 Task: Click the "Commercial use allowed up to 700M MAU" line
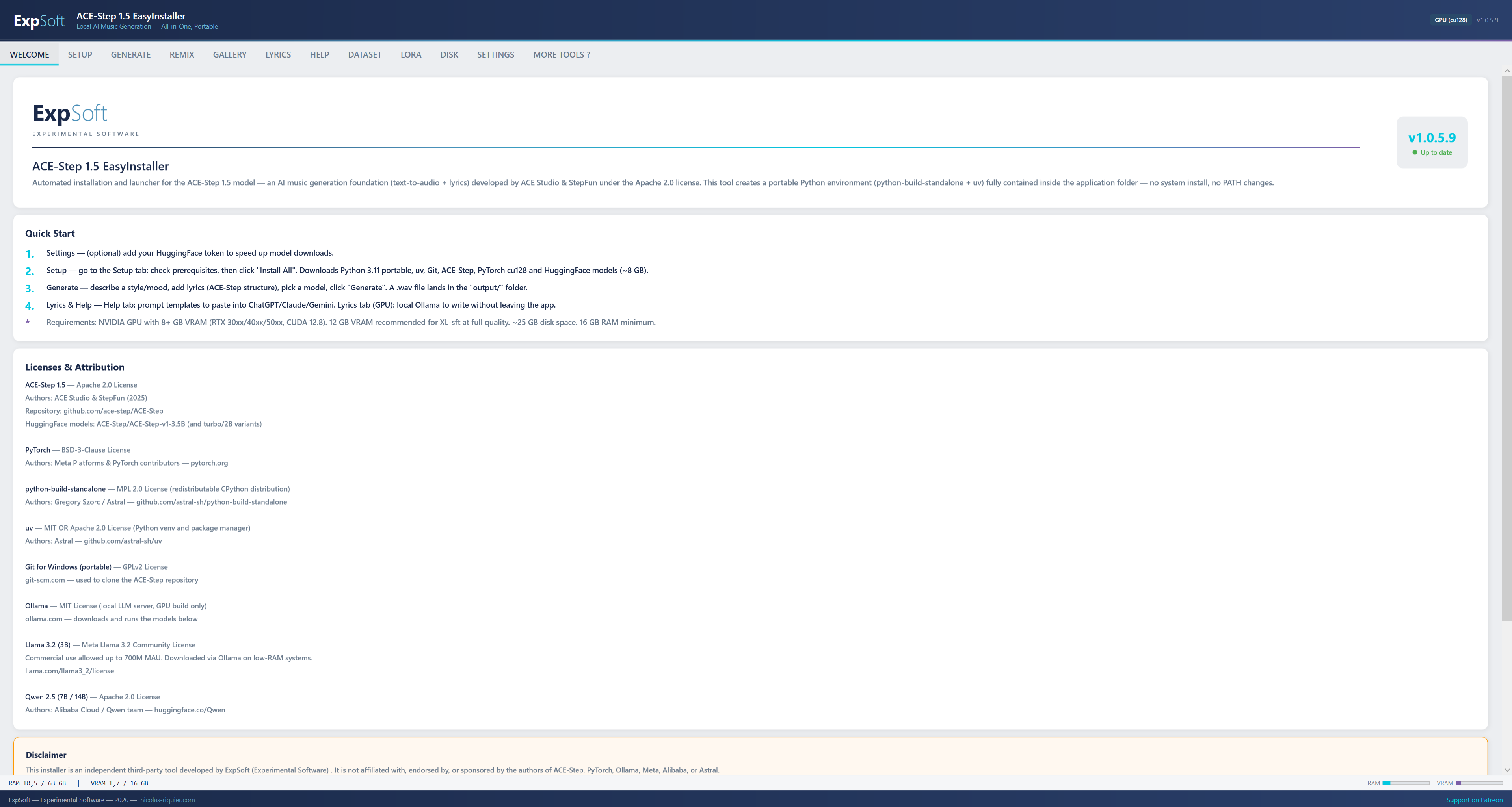pos(169,657)
